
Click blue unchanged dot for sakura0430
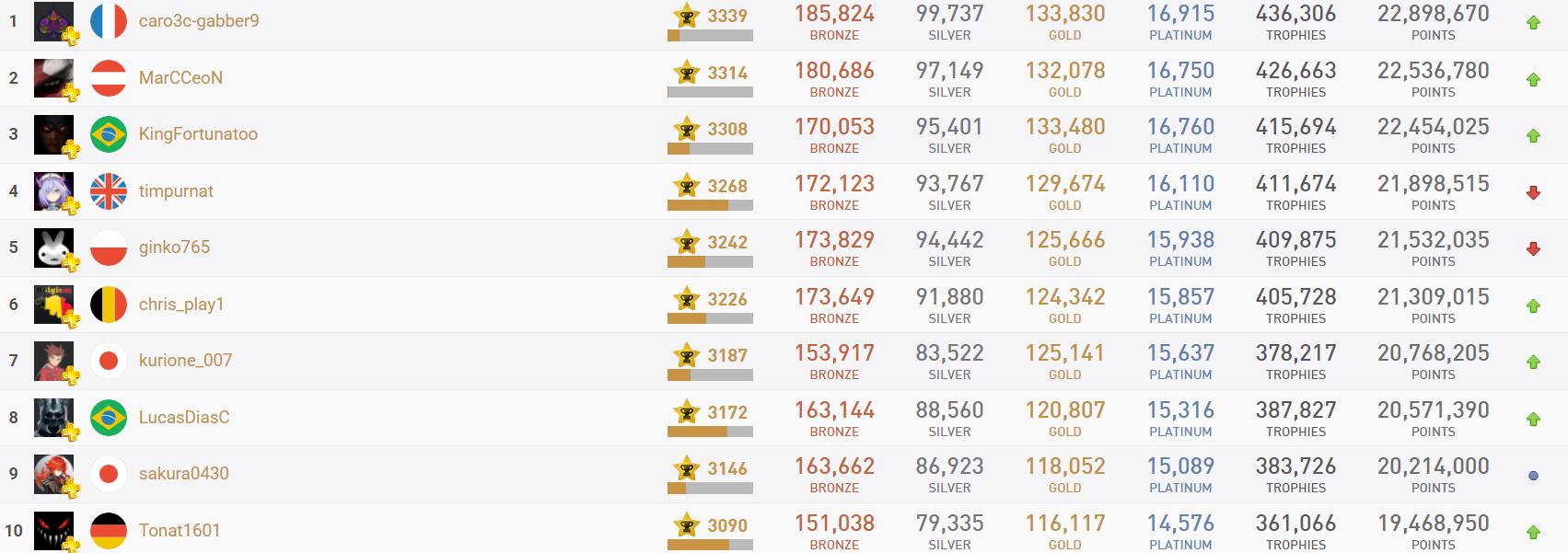point(1533,476)
